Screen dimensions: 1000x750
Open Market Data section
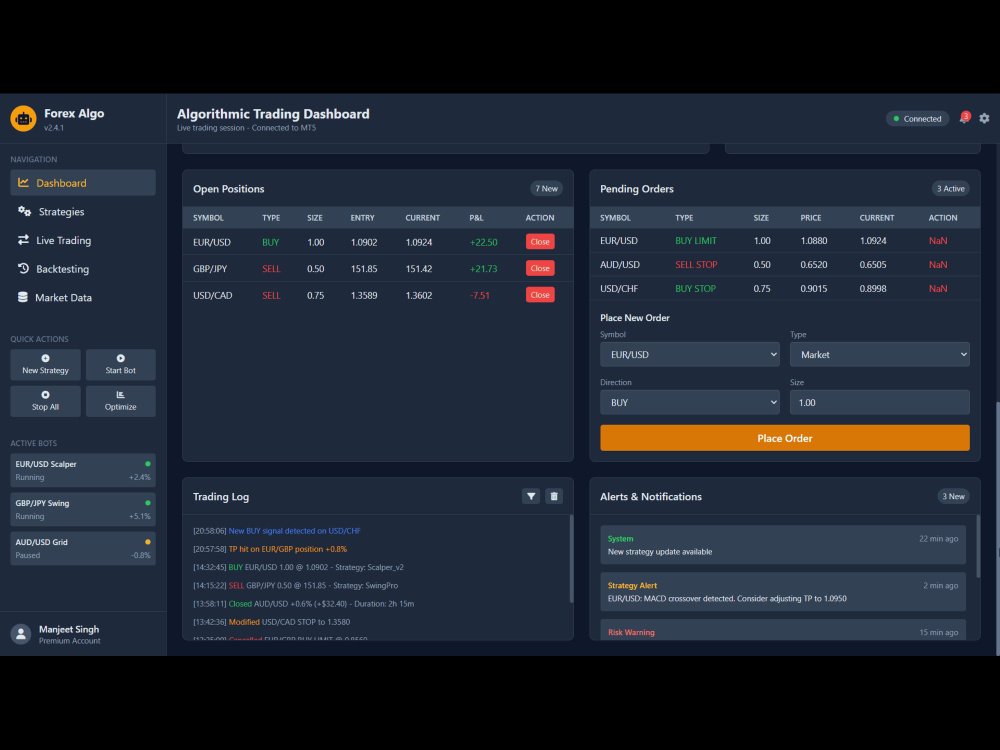tap(83, 298)
